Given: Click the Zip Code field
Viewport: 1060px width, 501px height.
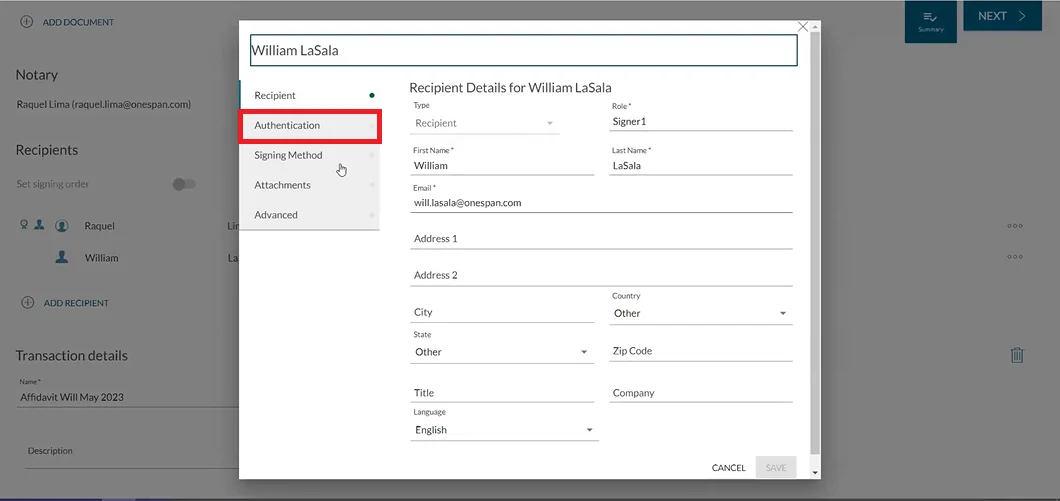Looking at the screenshot, I should pos(700,351).
